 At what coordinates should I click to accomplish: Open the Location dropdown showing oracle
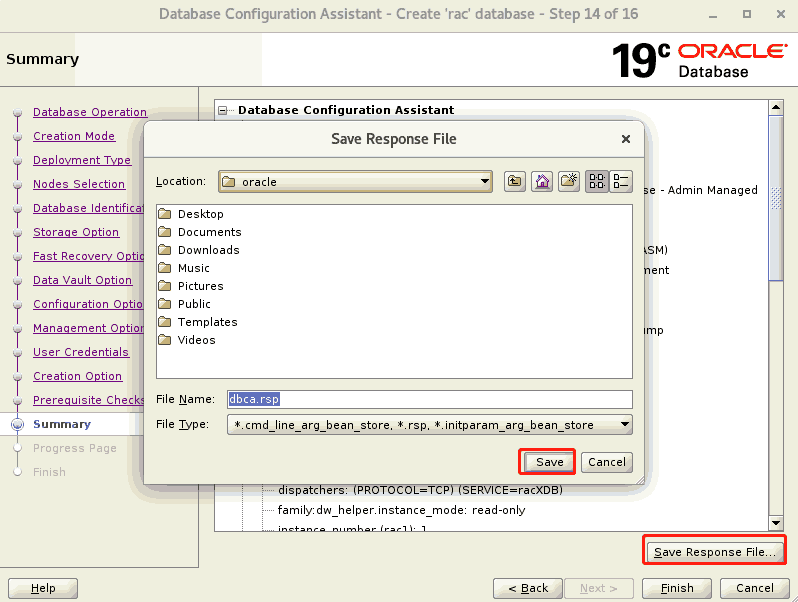pos(355,182)
